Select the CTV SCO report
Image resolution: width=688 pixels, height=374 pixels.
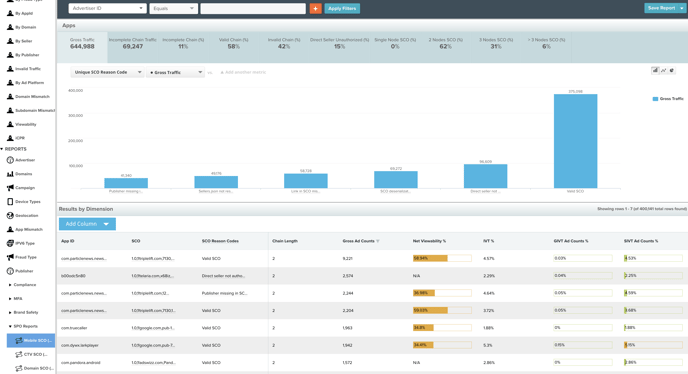(x=32, y=354)
